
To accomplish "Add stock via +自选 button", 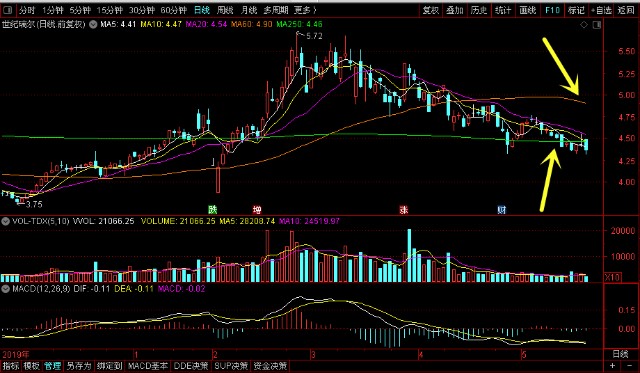I will pyautogui.click(x=601, y=10).
